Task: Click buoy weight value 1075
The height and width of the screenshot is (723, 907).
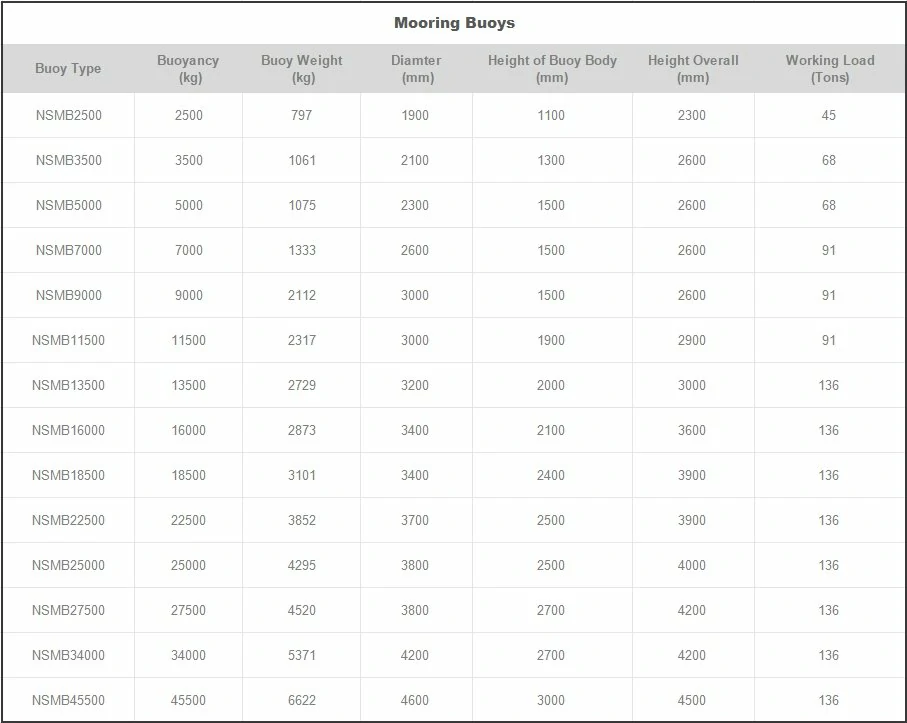Action: point(302,205)
